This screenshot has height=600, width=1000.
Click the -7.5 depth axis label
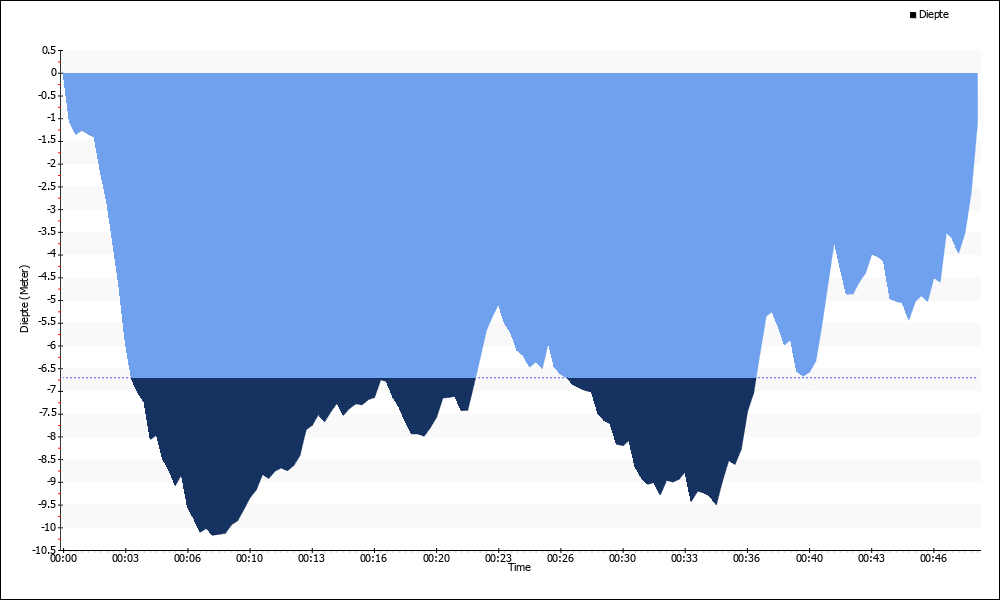pyautogui.click(x=48, y=414)
